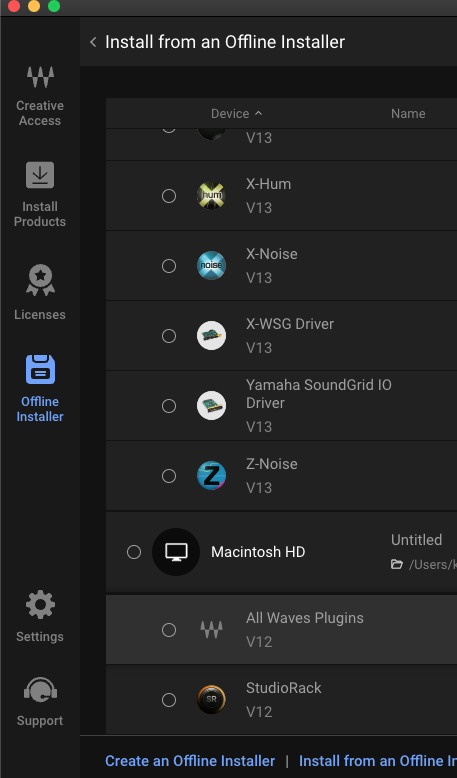Click the X-WSG Driver icon
The height and width of the screenshot is (778, 457).
point(211,335)
